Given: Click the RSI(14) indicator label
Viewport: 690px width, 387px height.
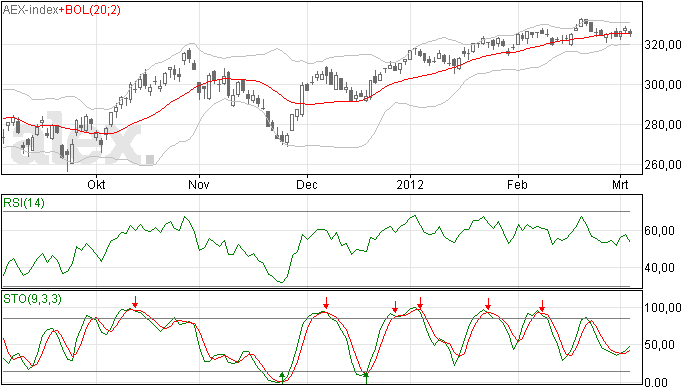Looking at the screenshot, I should (x=24, y=203).
